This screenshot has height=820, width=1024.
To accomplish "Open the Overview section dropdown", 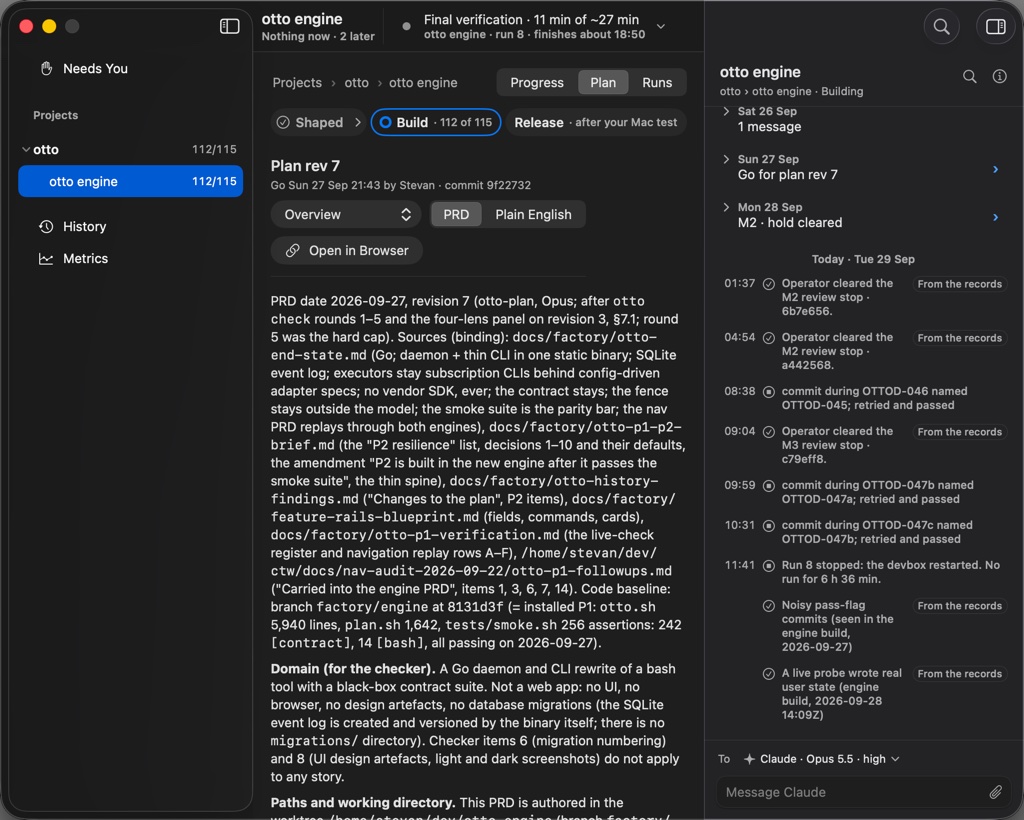I will point(347,215).
